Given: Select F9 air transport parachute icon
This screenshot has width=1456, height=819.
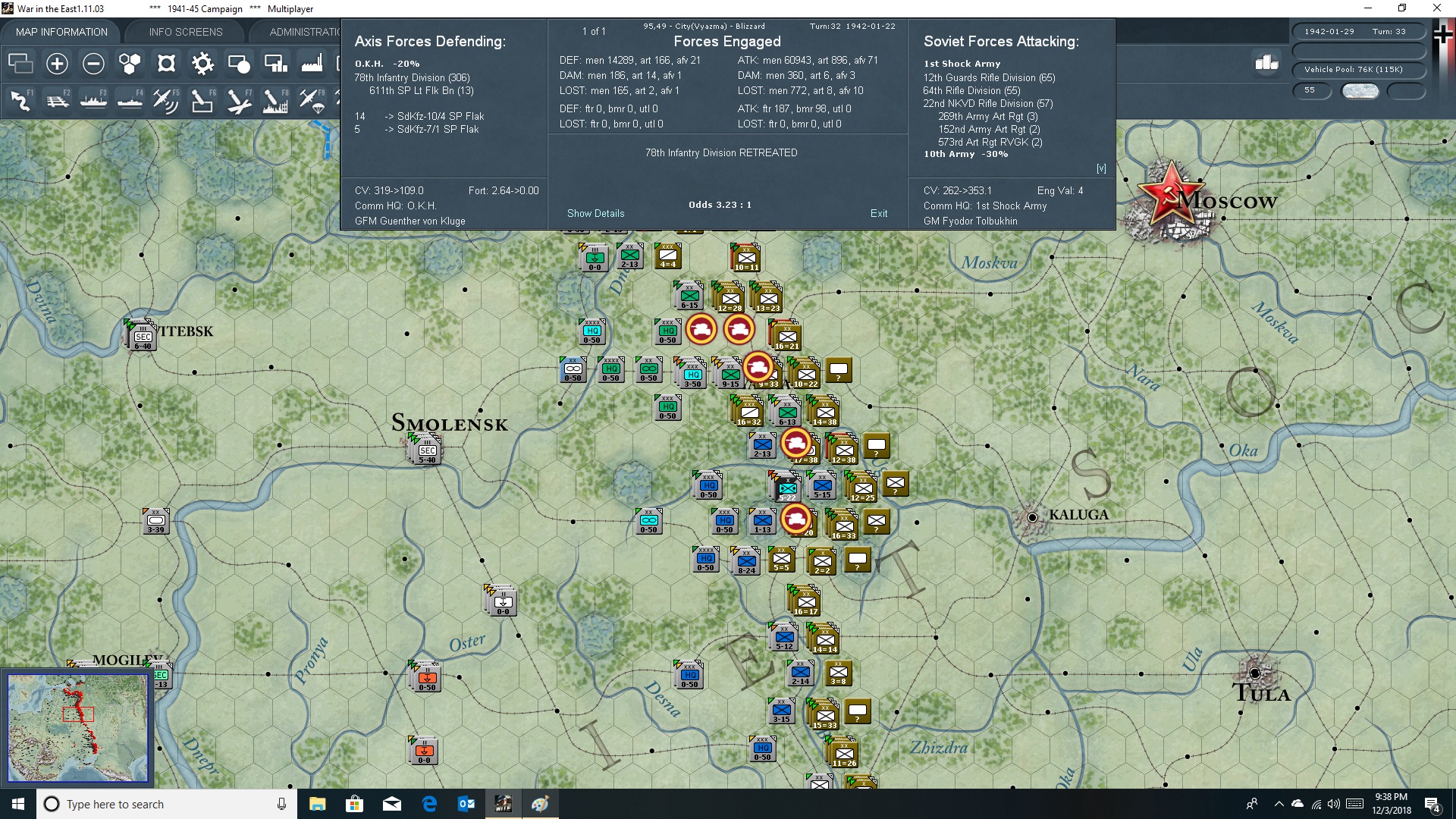Looking at the screenshot, I should 312,101.
